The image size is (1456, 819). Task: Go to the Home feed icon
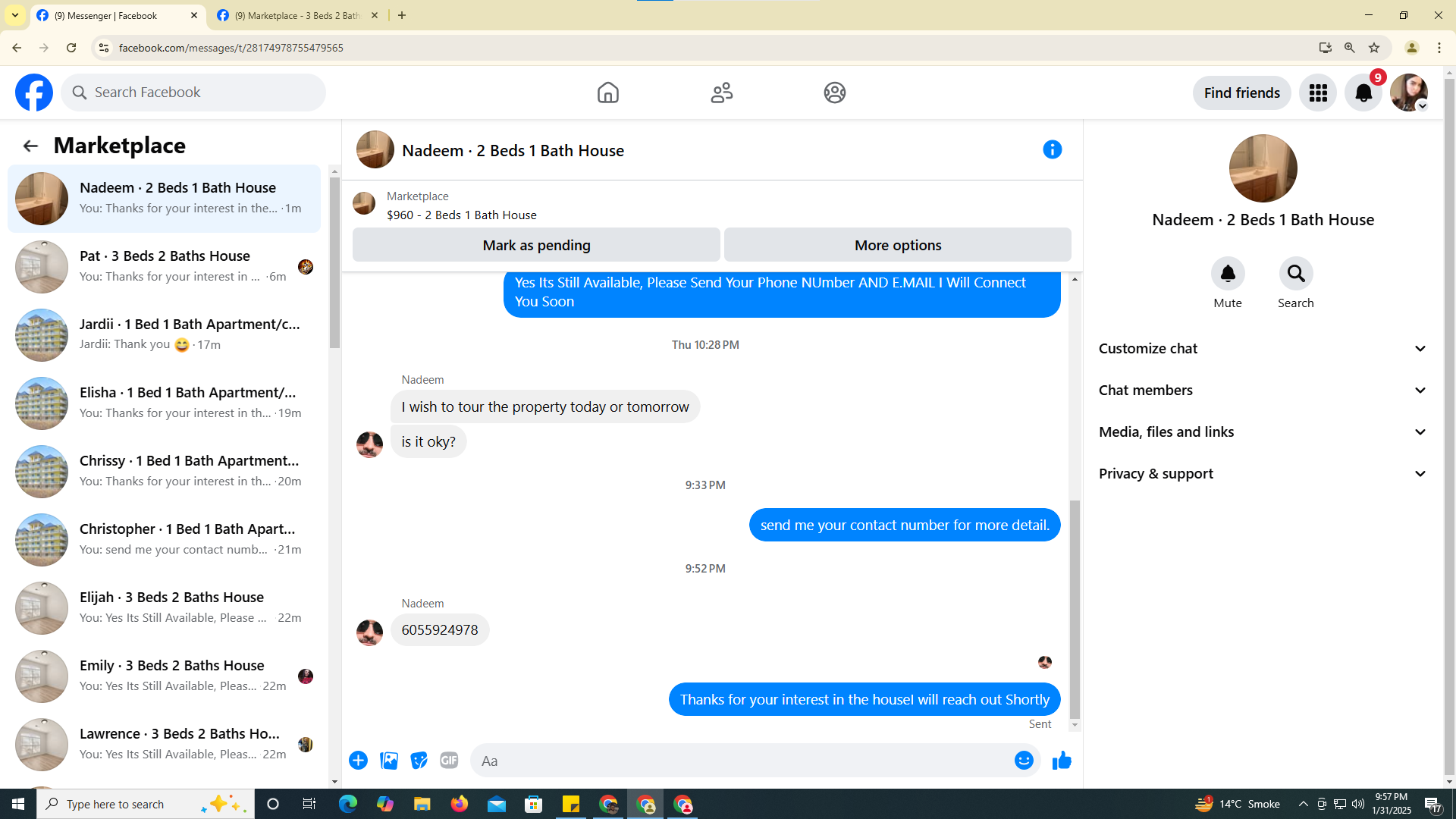pyautogui.click(x=607, y=93)
